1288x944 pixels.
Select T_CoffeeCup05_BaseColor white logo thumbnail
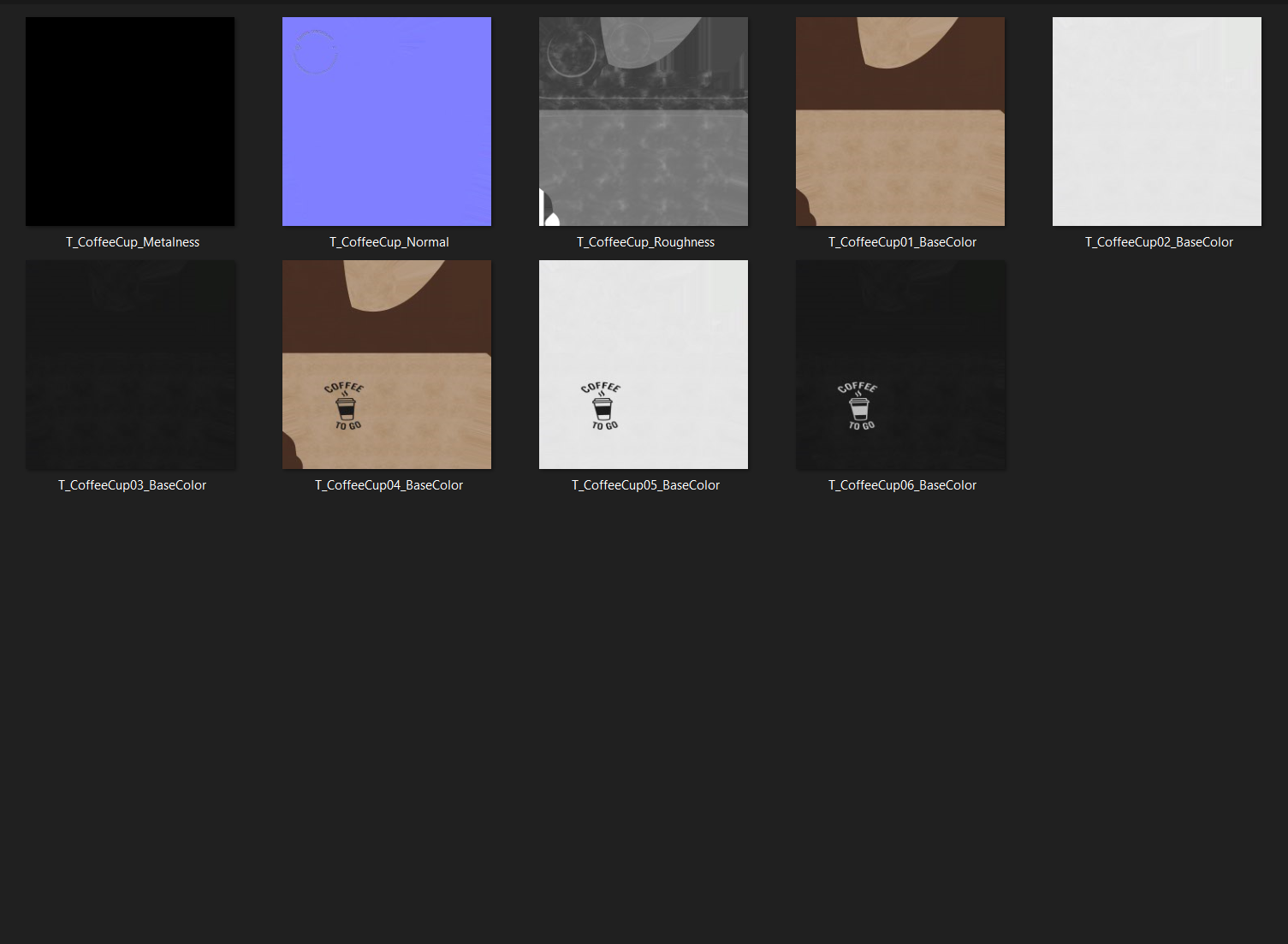(644, 365)
